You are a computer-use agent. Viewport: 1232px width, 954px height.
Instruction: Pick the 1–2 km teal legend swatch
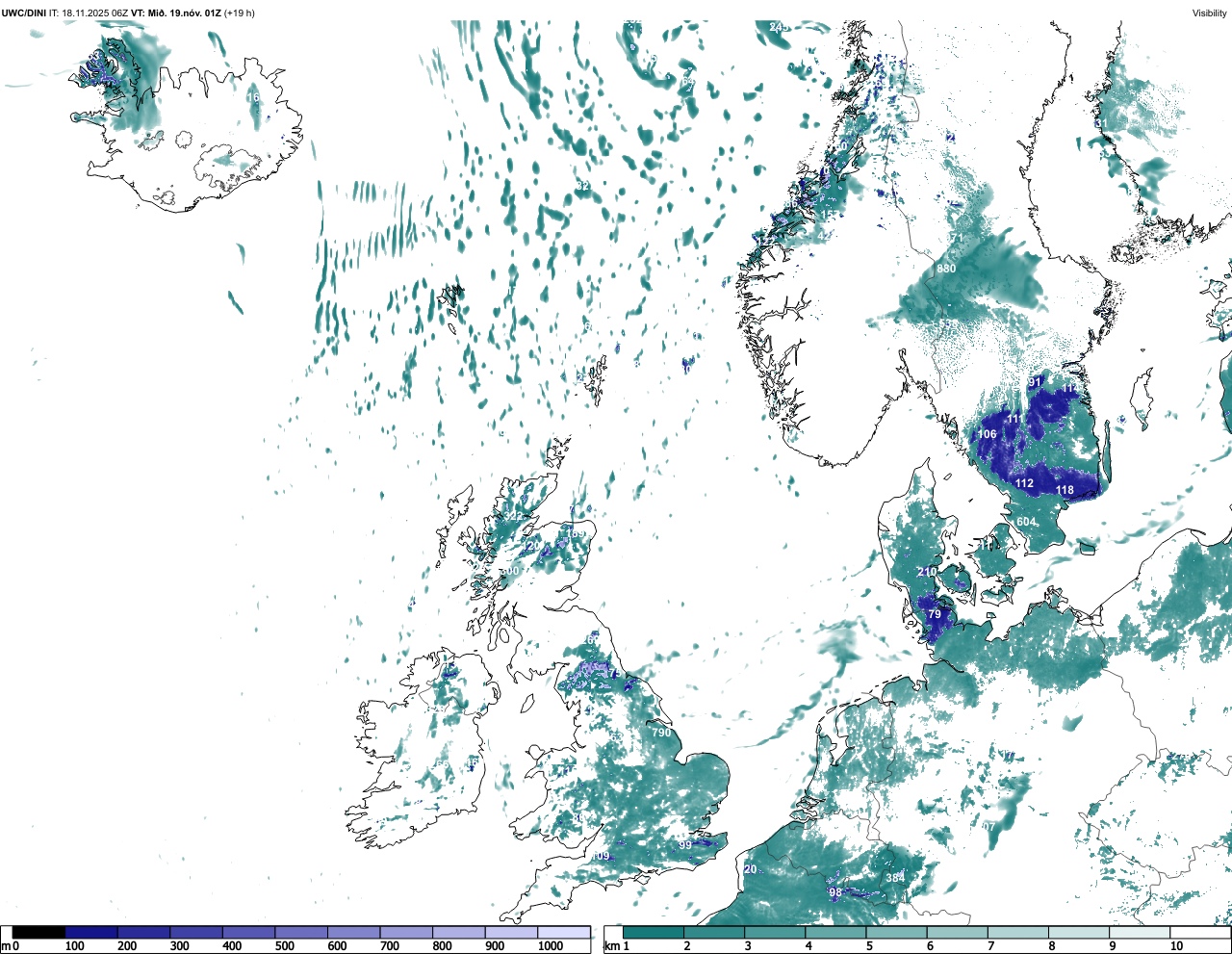tap(654, 933)
